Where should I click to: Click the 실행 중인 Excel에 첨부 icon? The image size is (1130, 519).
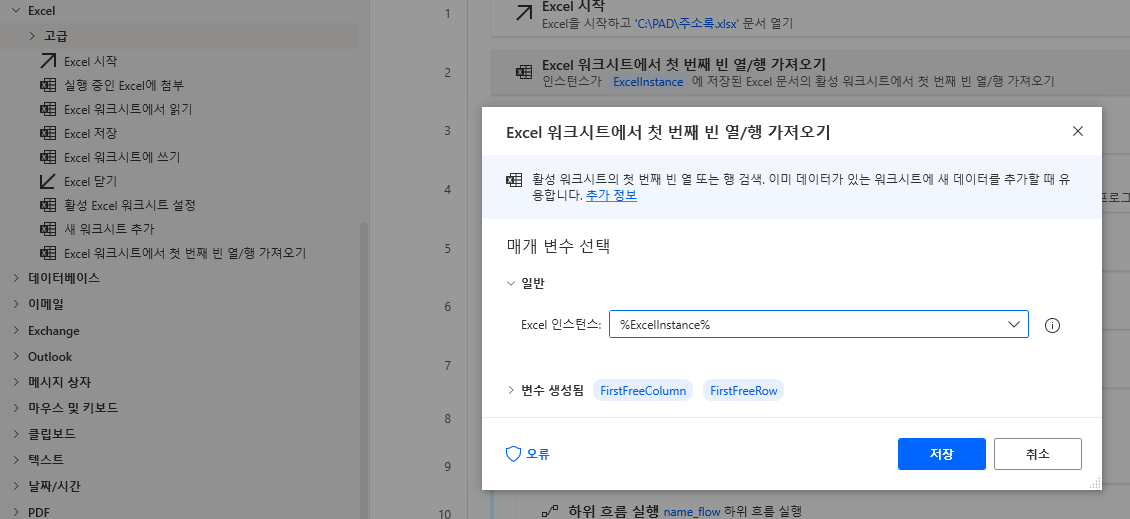click(x=48, y=85)
